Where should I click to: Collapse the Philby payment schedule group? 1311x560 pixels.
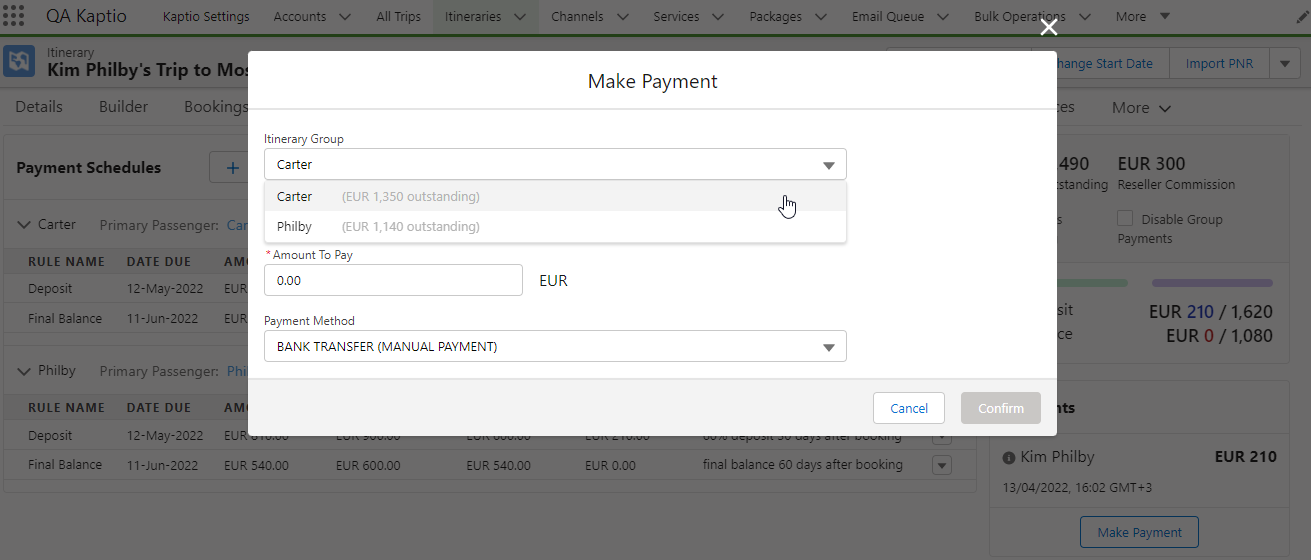25,371
